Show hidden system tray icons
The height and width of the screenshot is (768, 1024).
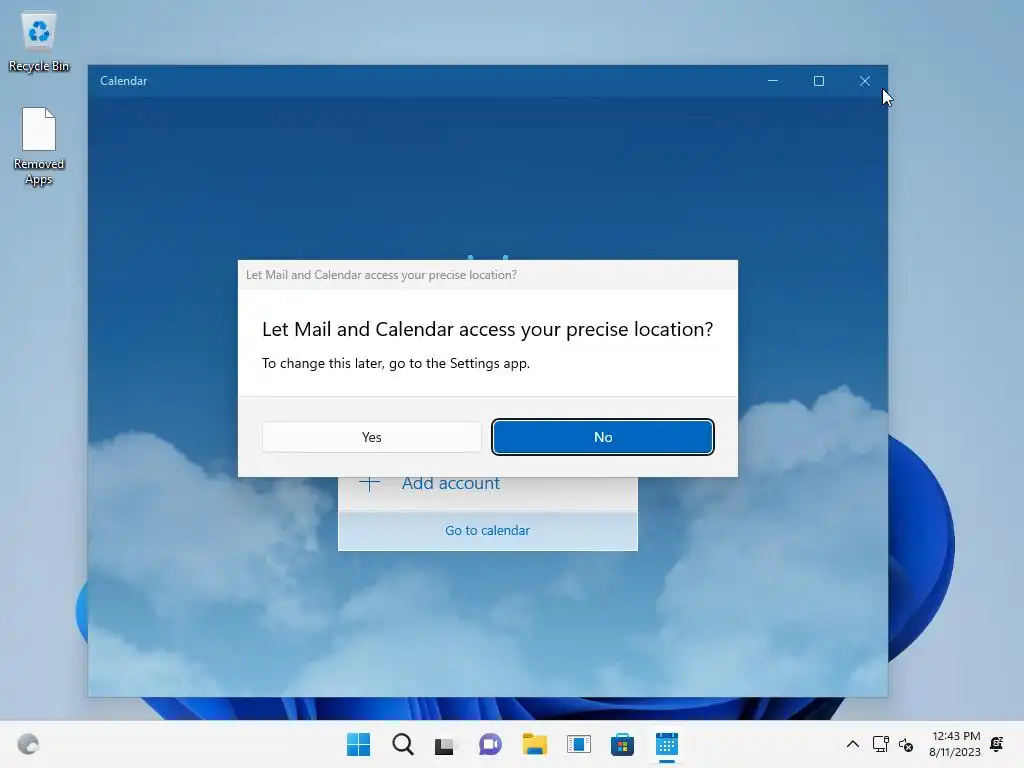[x=853, y=744]
